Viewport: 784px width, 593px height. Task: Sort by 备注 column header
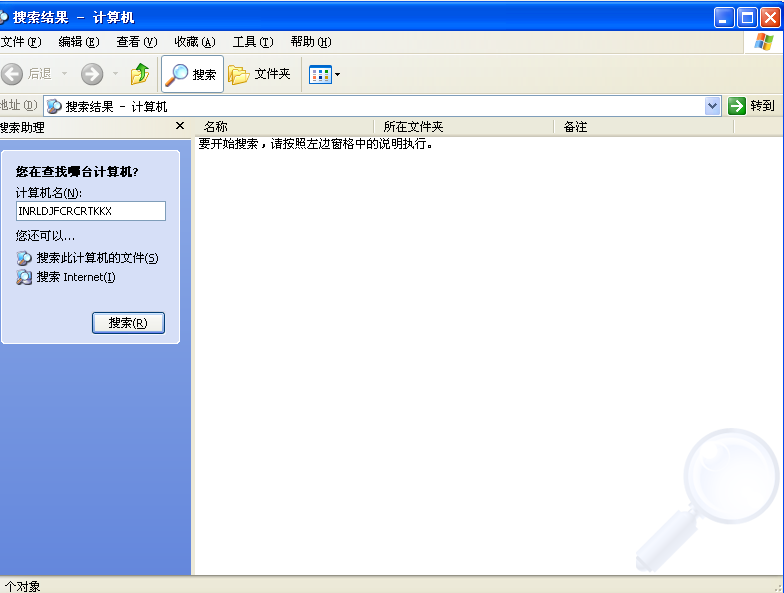644,127
